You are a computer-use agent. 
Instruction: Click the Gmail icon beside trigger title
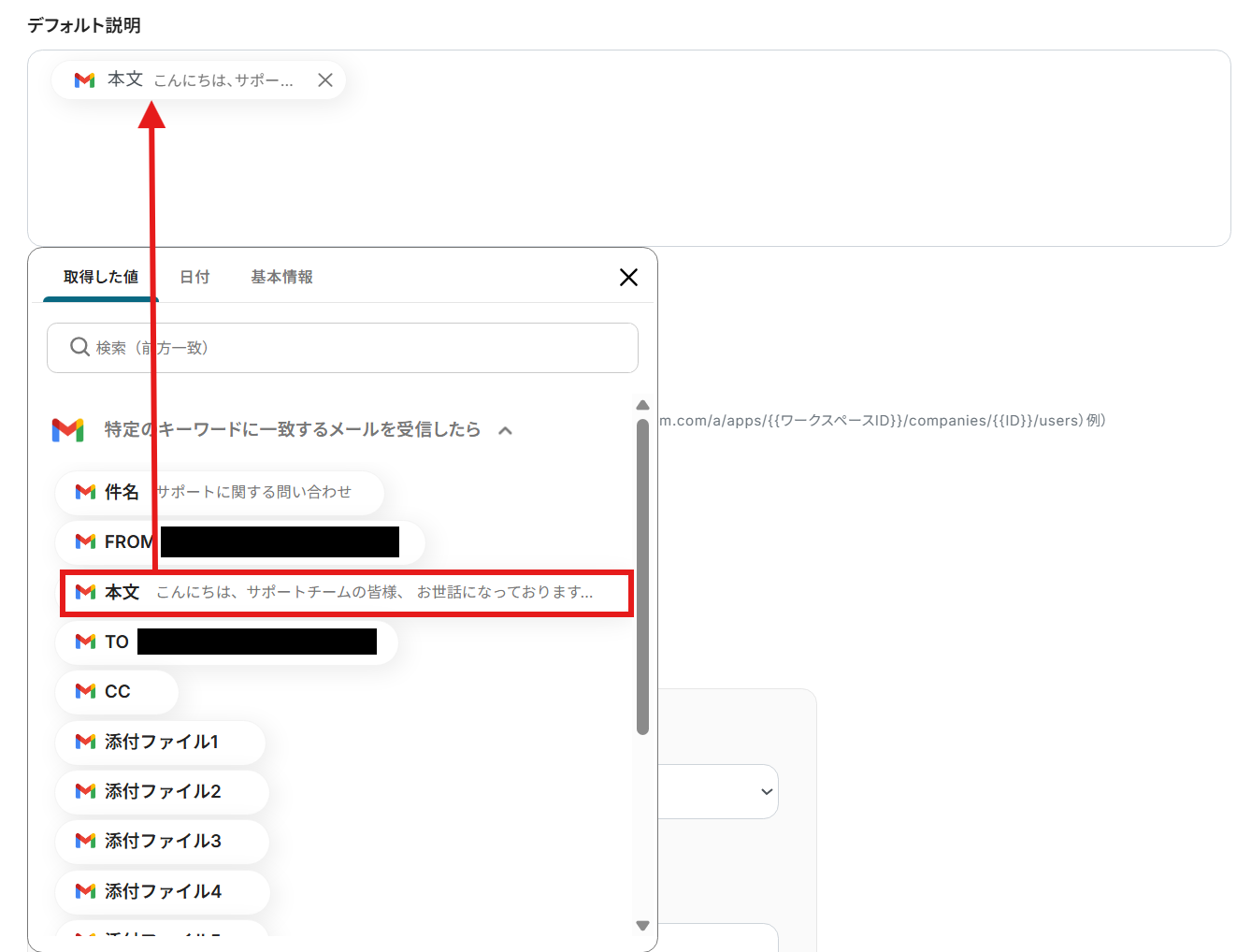[x=67, y=430]
